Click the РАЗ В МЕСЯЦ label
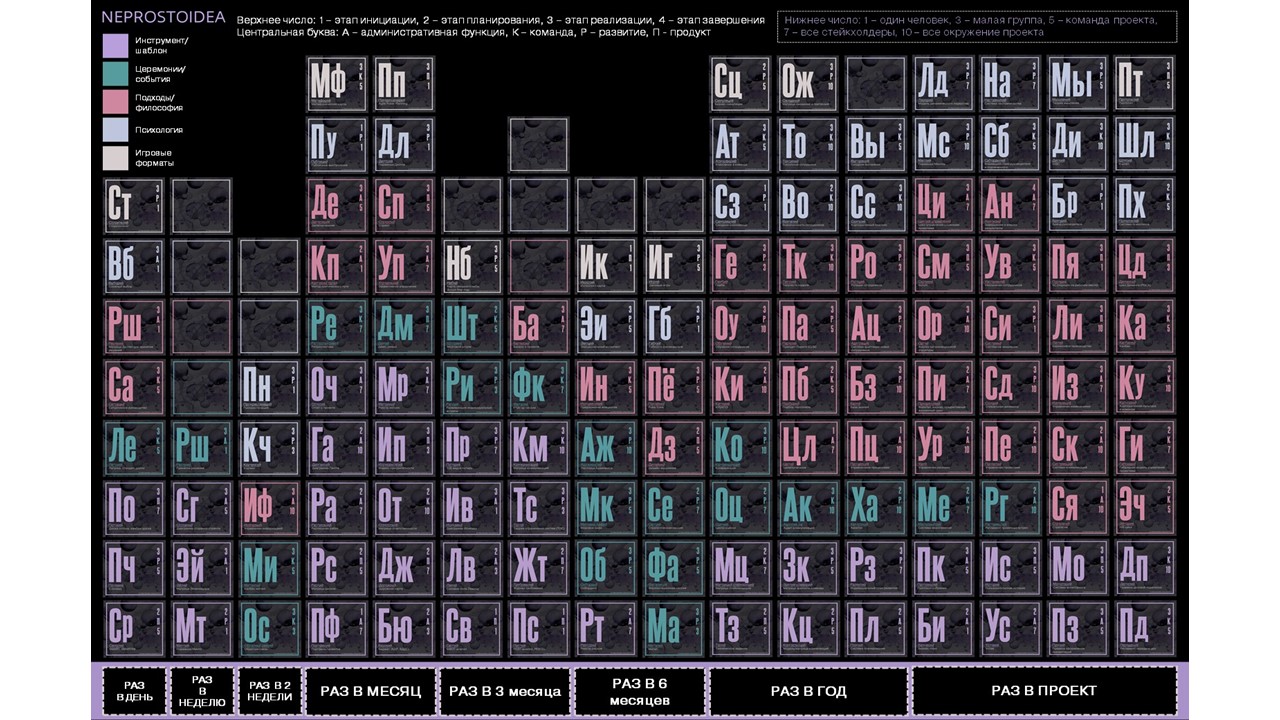 (371, 691)
